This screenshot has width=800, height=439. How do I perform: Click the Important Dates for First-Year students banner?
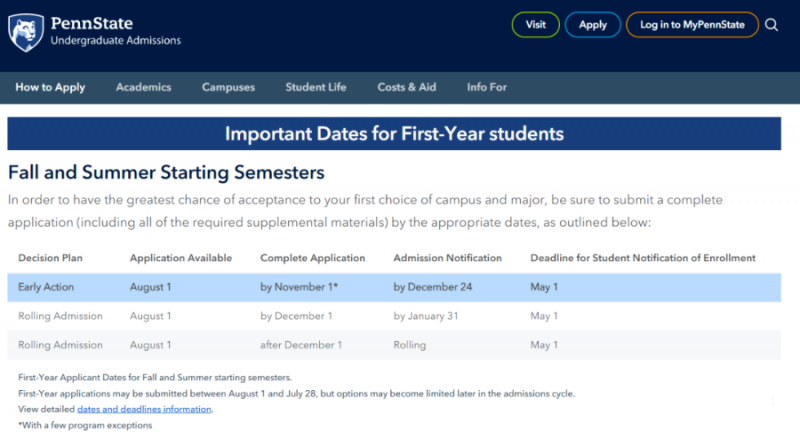pos(394,134)
